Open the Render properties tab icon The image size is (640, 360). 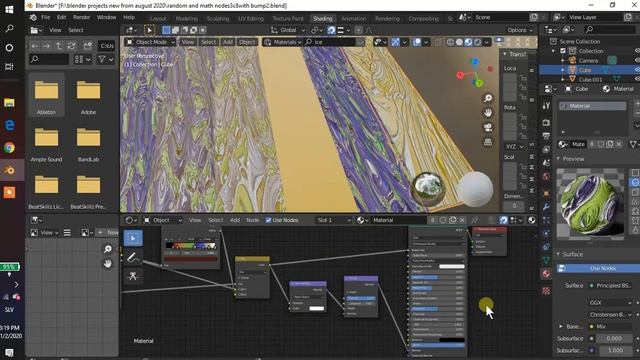546,122
